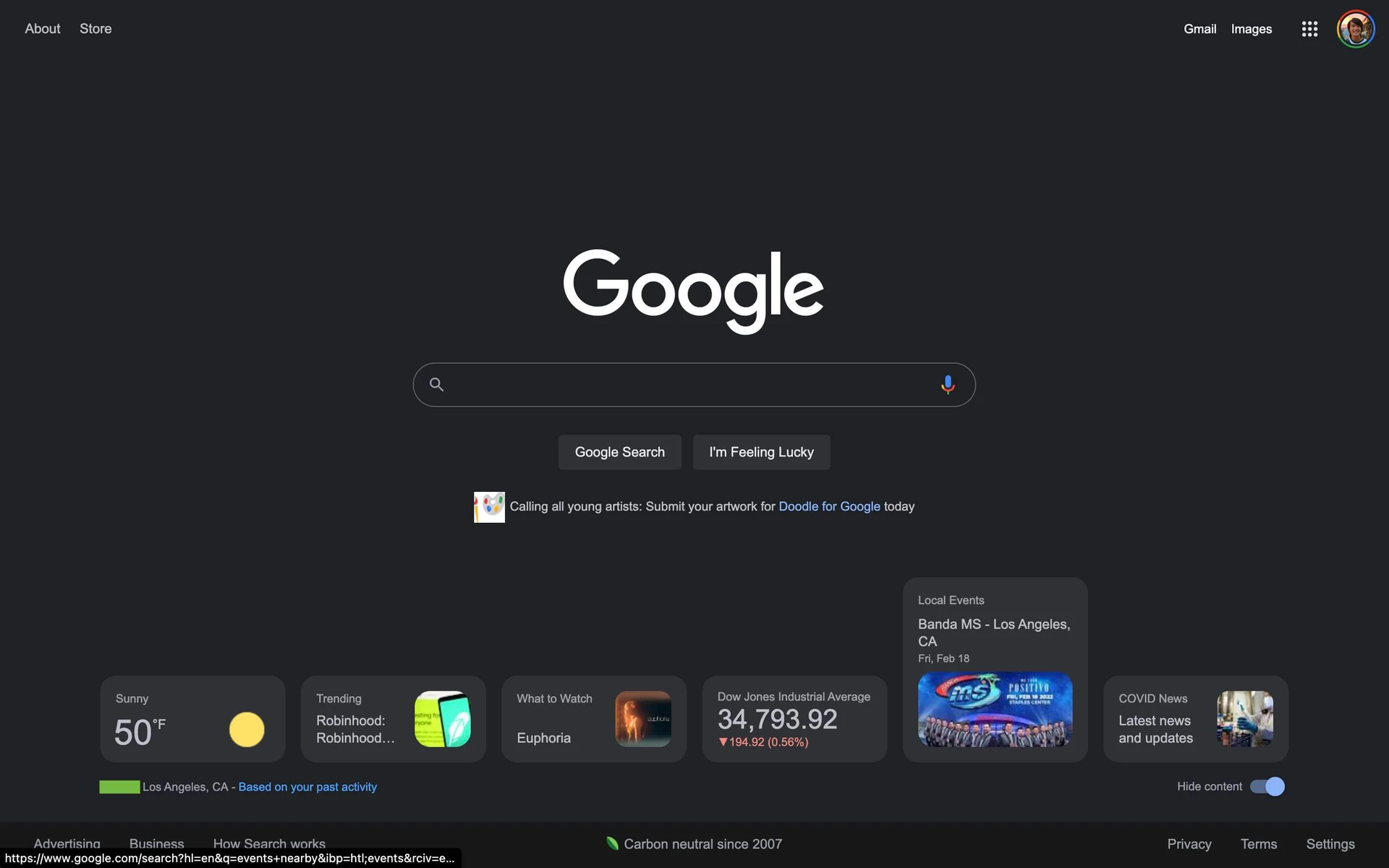Click the green leaf carbon neutral icon
Viewport: 1389px width, 868px height.
click(x=611, y=843)
